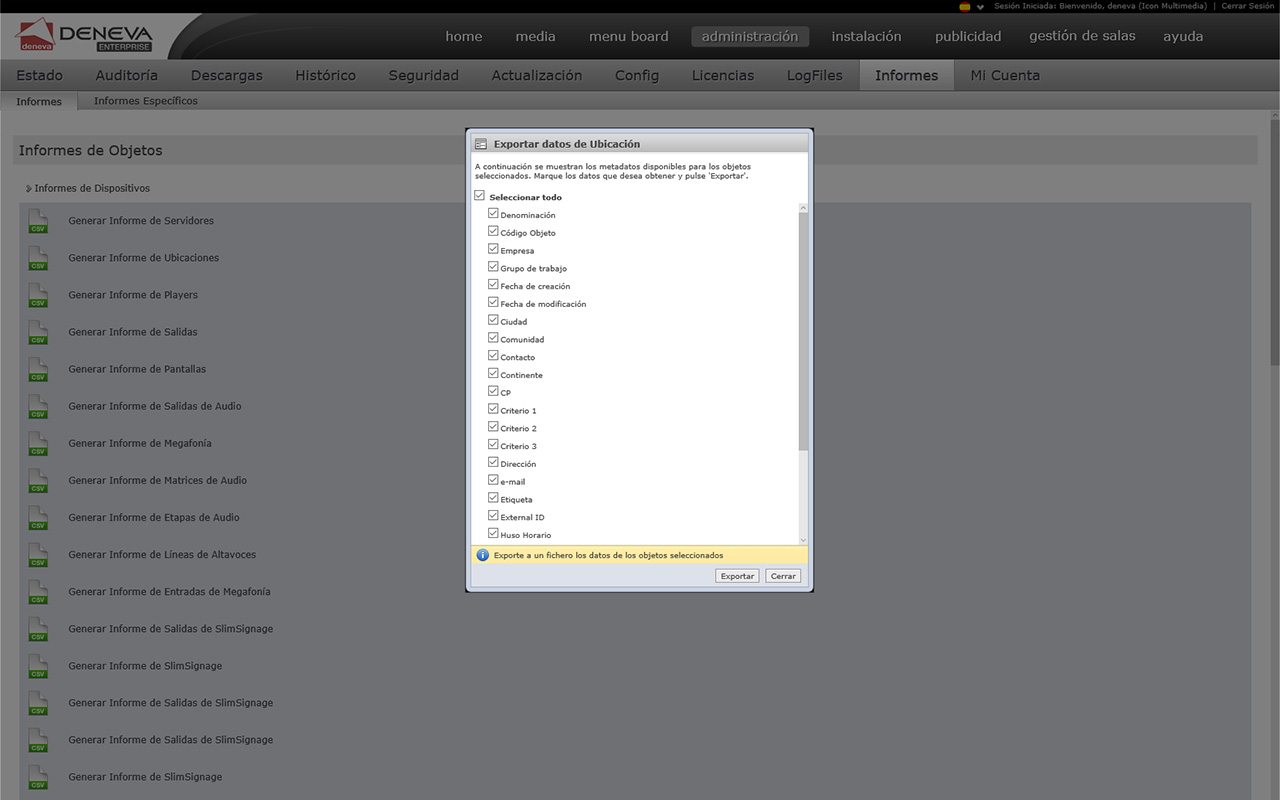Click the Cerrar Sesión link
1280x800 pixels.
point(1247,6)
